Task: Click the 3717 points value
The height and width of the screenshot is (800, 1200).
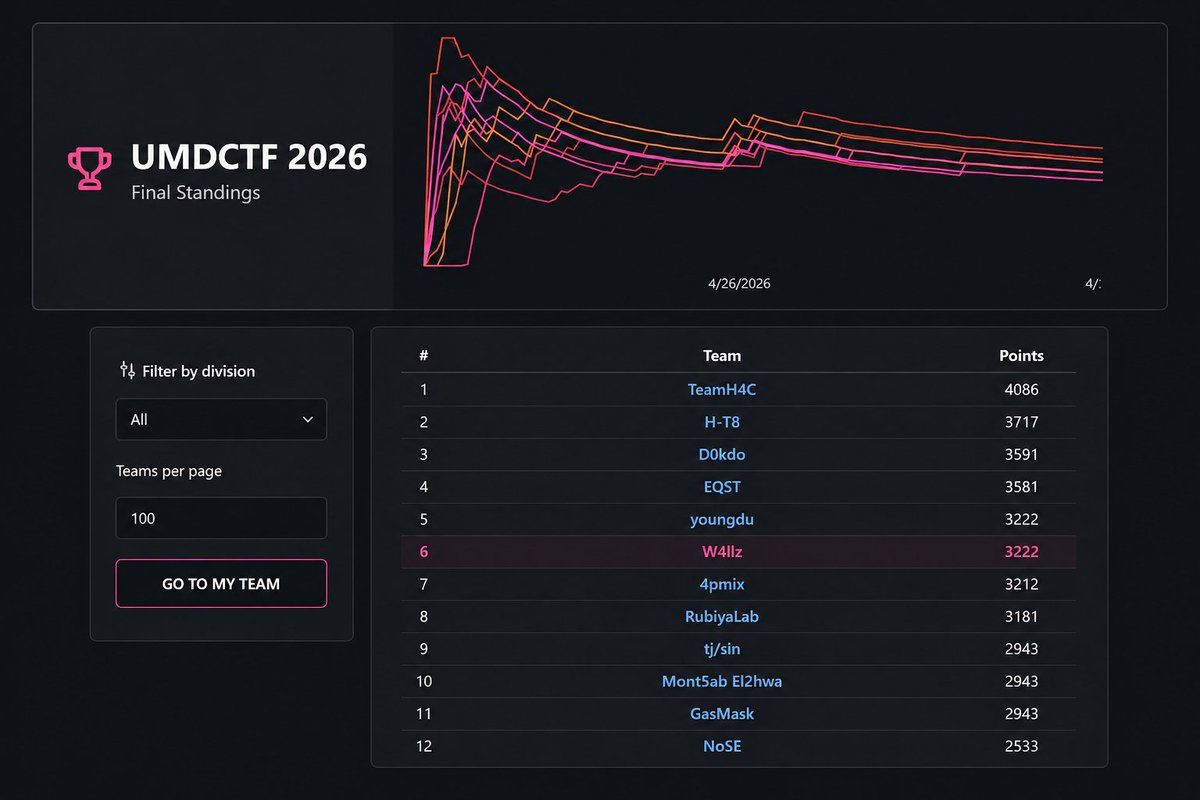Action: 1021,422
